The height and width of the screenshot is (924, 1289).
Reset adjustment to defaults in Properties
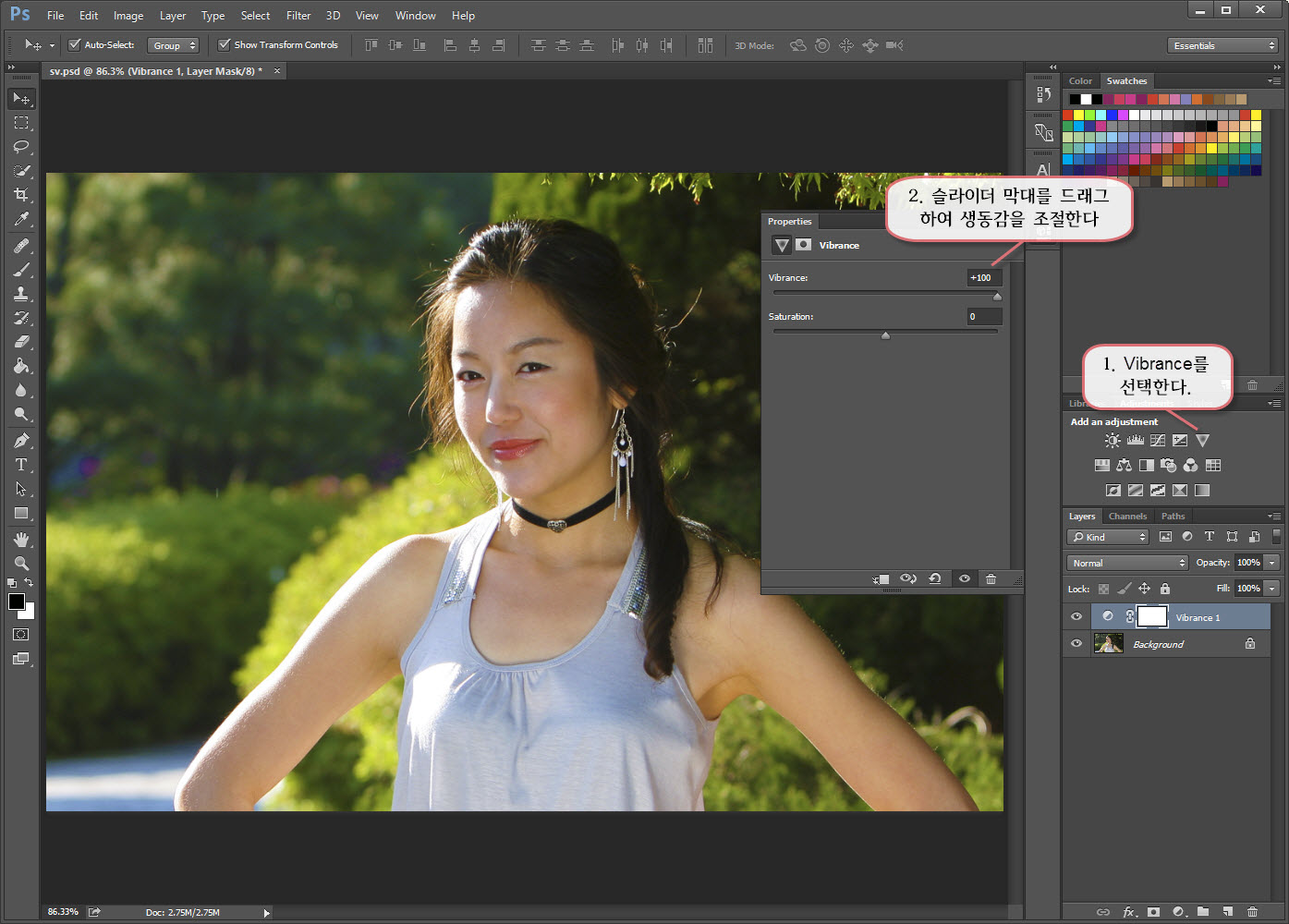[x=935, y=578]
